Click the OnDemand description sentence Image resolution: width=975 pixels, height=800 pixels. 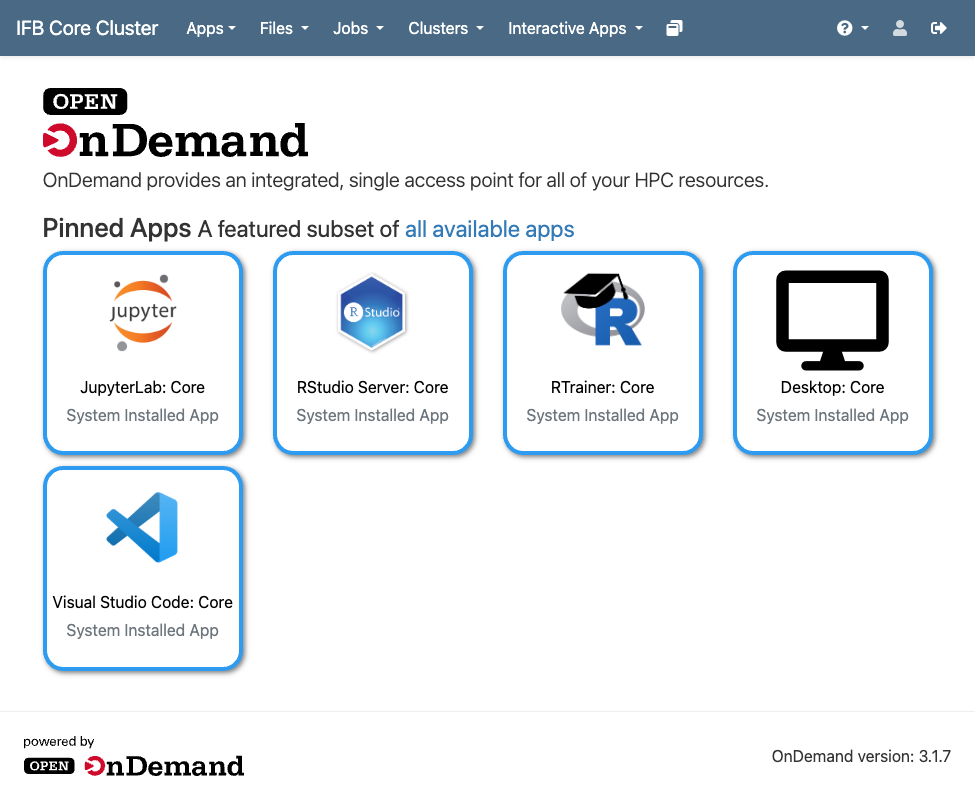[405, 180]
